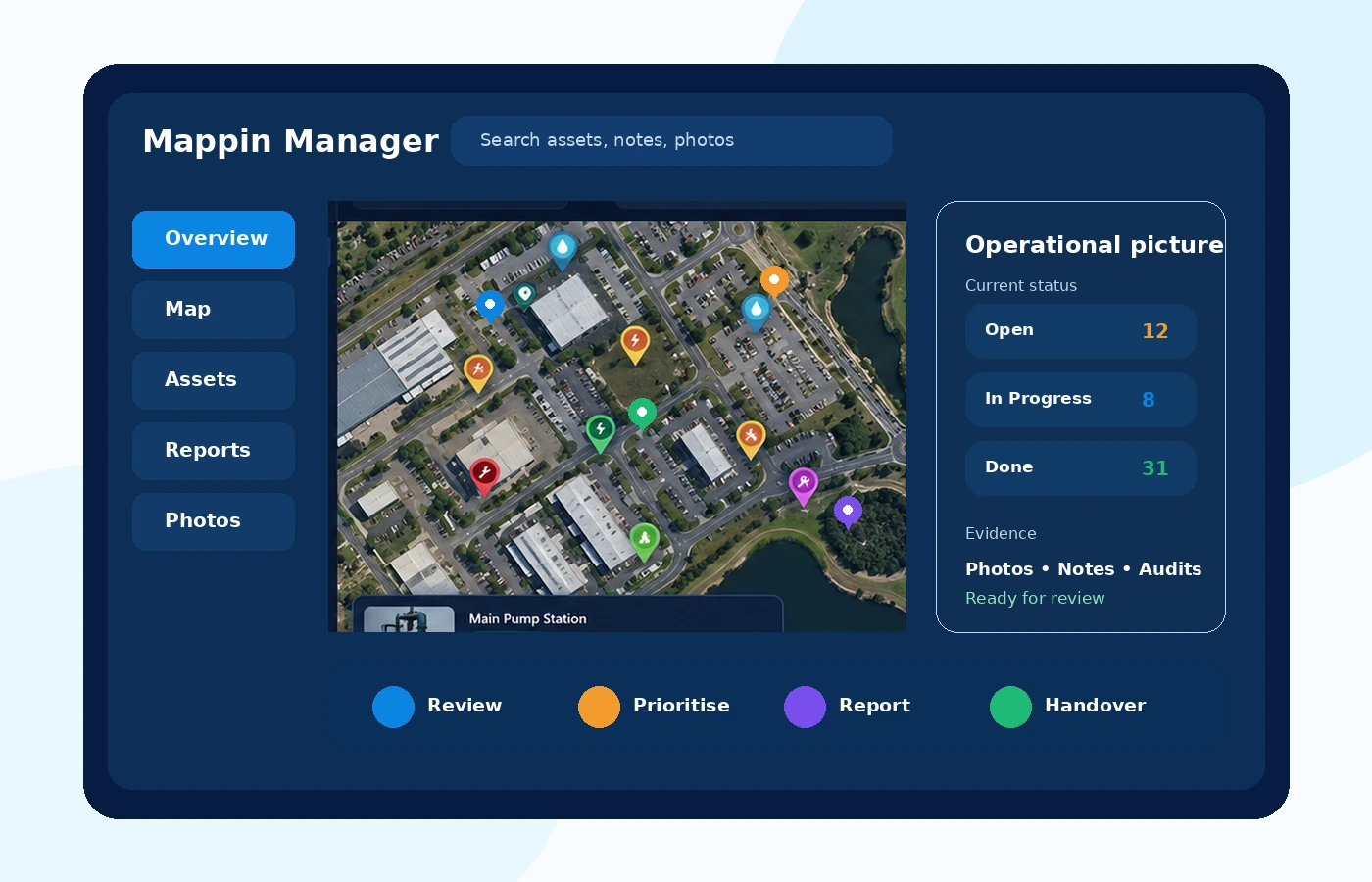The width and height of the screenshot is (1372, 882).
Task: Click the Current status label
Action: point(1021,285)
